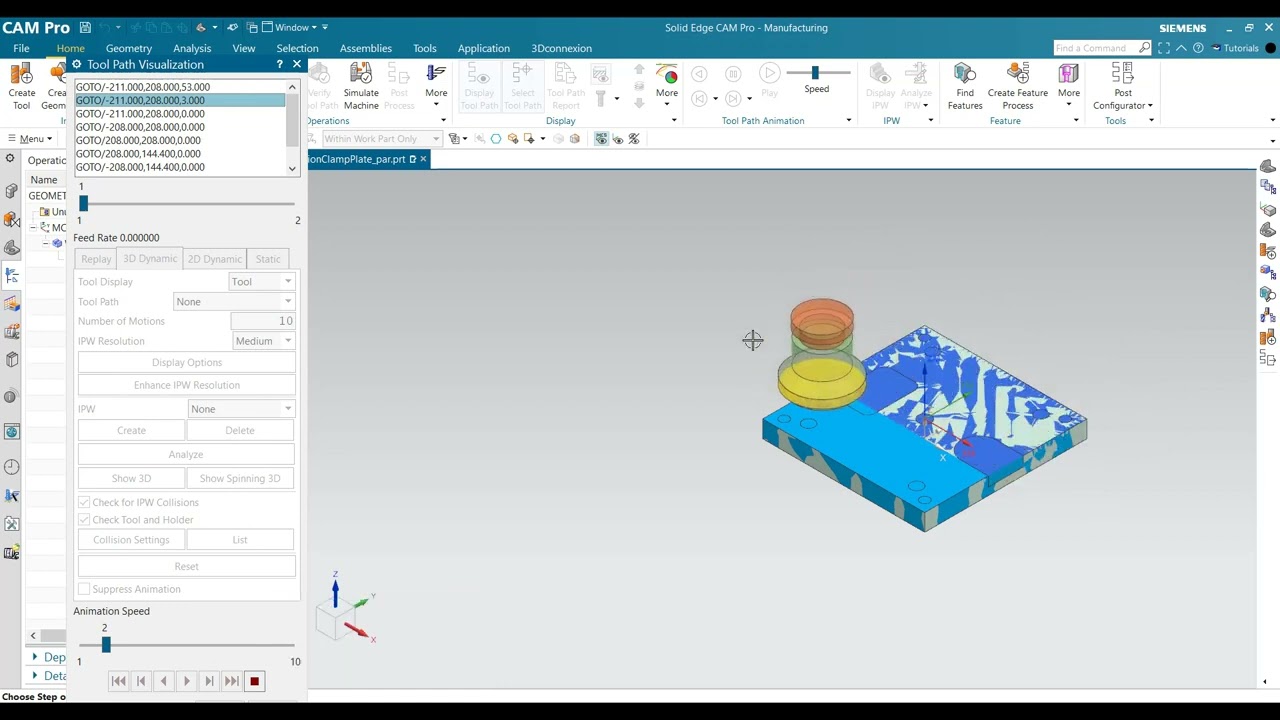Image resolution: width=1280 pixels, height=720 pixels.
Task: Click the Reset button
Action: point(187,566)
